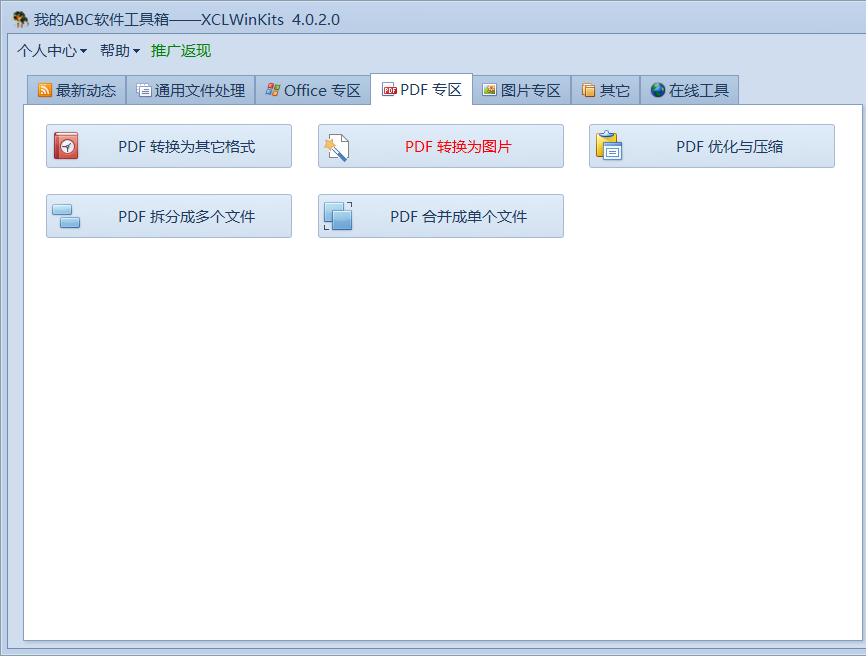Select the 其它 tab
Image resolution: width=866 pixels, height=656 pixels.
pyautogui.click(x=605, y=89)
